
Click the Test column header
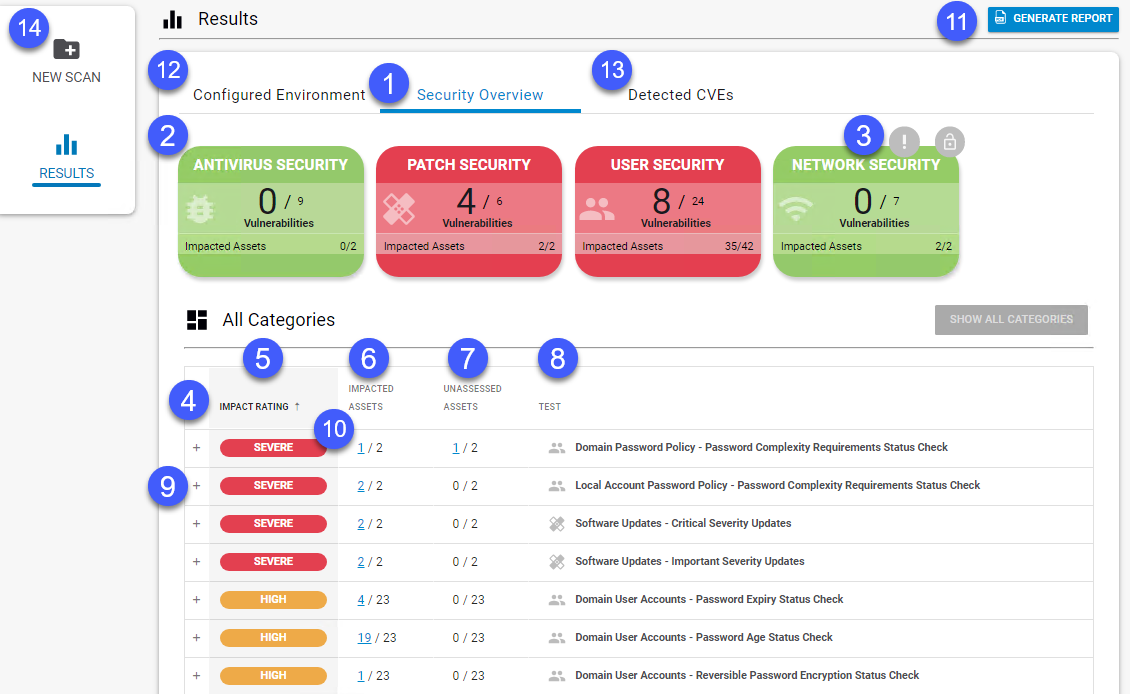coord(549,406)
